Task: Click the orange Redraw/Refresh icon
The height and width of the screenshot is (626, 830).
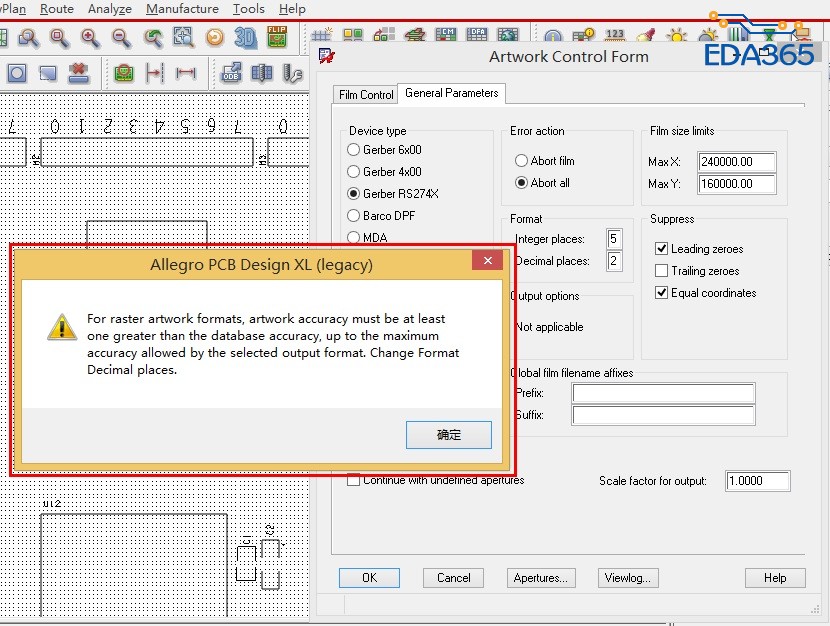Action: click(x=215, y=37)
